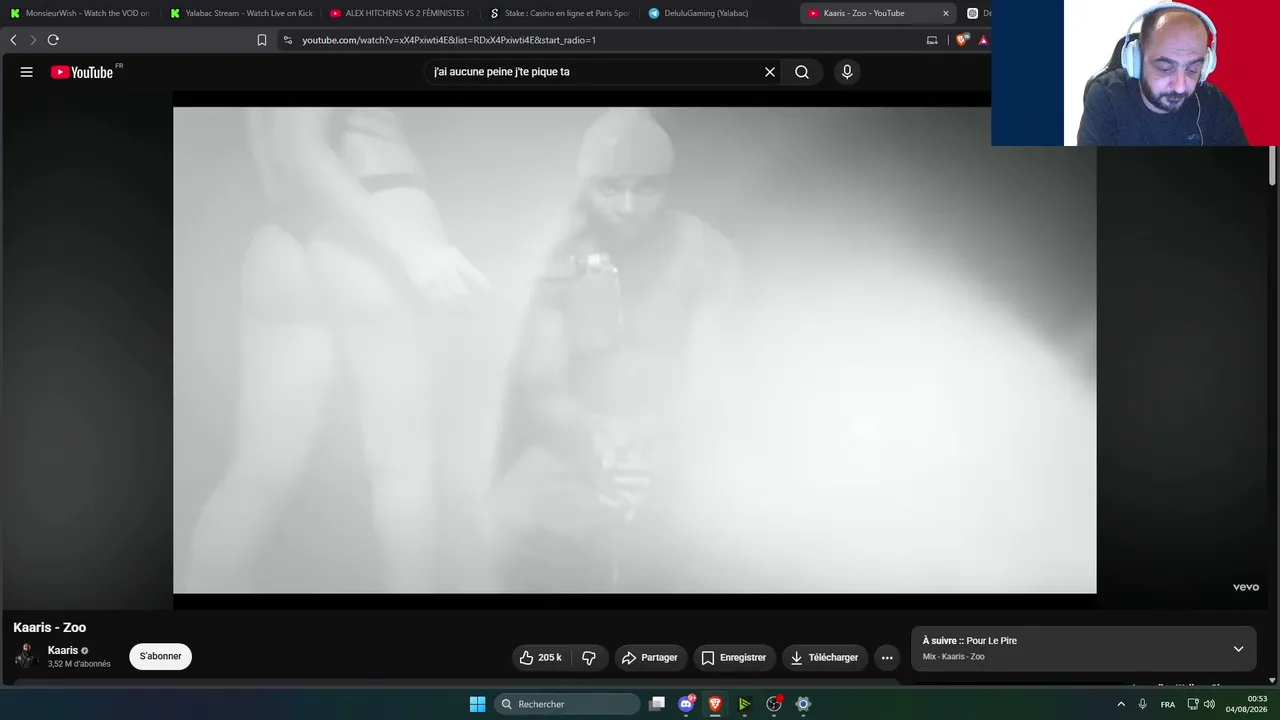Click the tray microphone icon
Viewport: 1280px width, 720px height.
(1143, 704)
